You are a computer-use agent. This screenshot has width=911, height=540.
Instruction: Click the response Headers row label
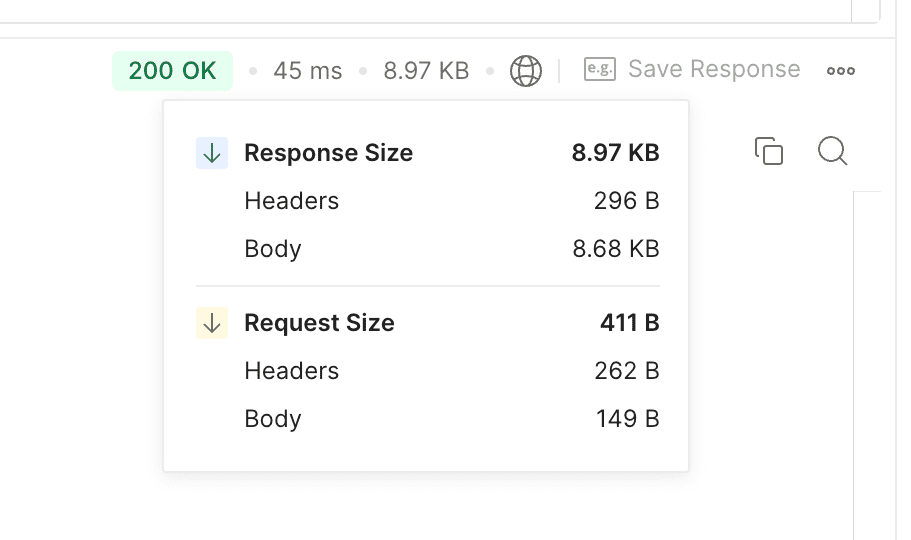292,201
